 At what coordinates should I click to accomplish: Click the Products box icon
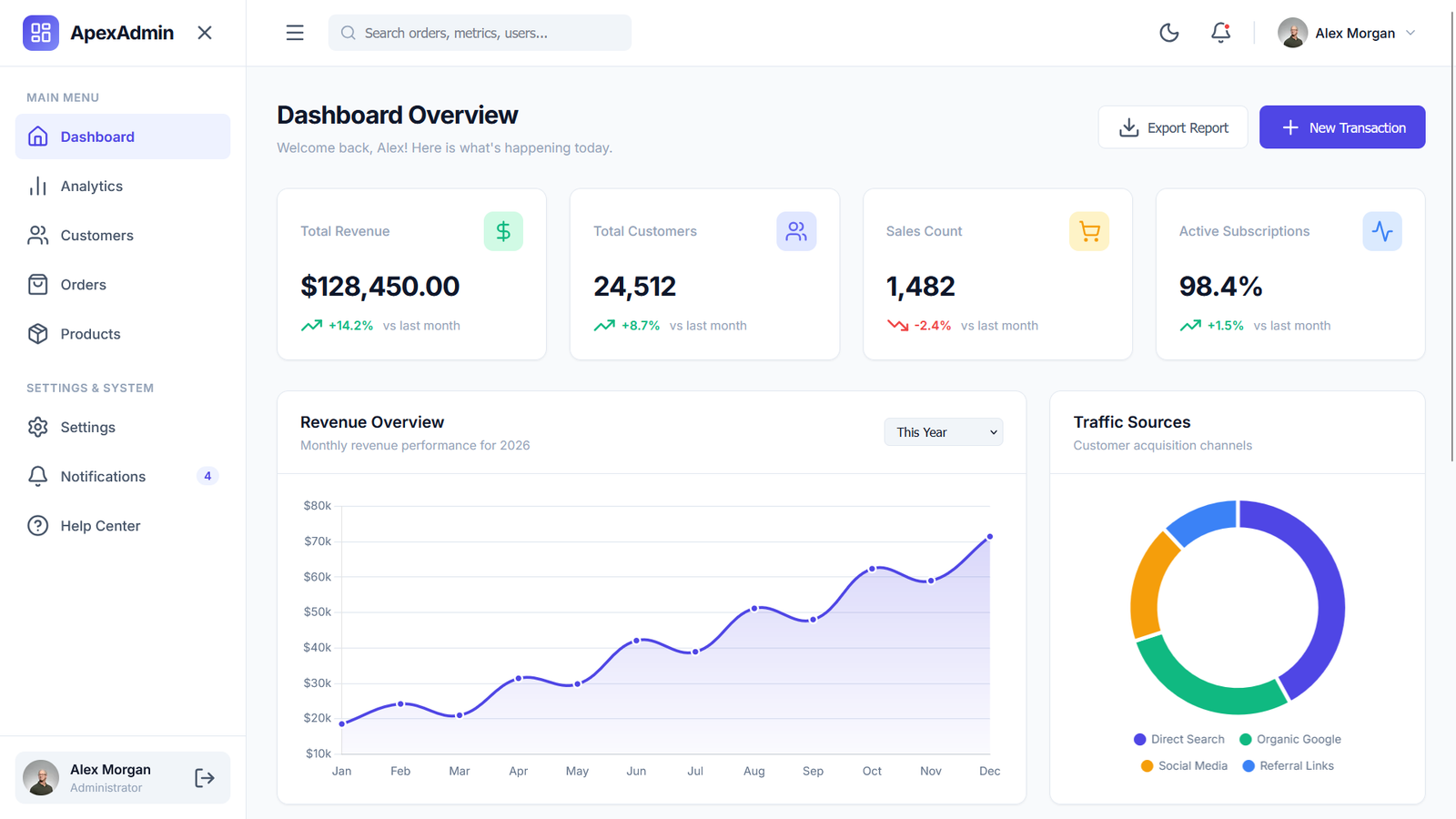pyautogui.click(x=37, y=334)
